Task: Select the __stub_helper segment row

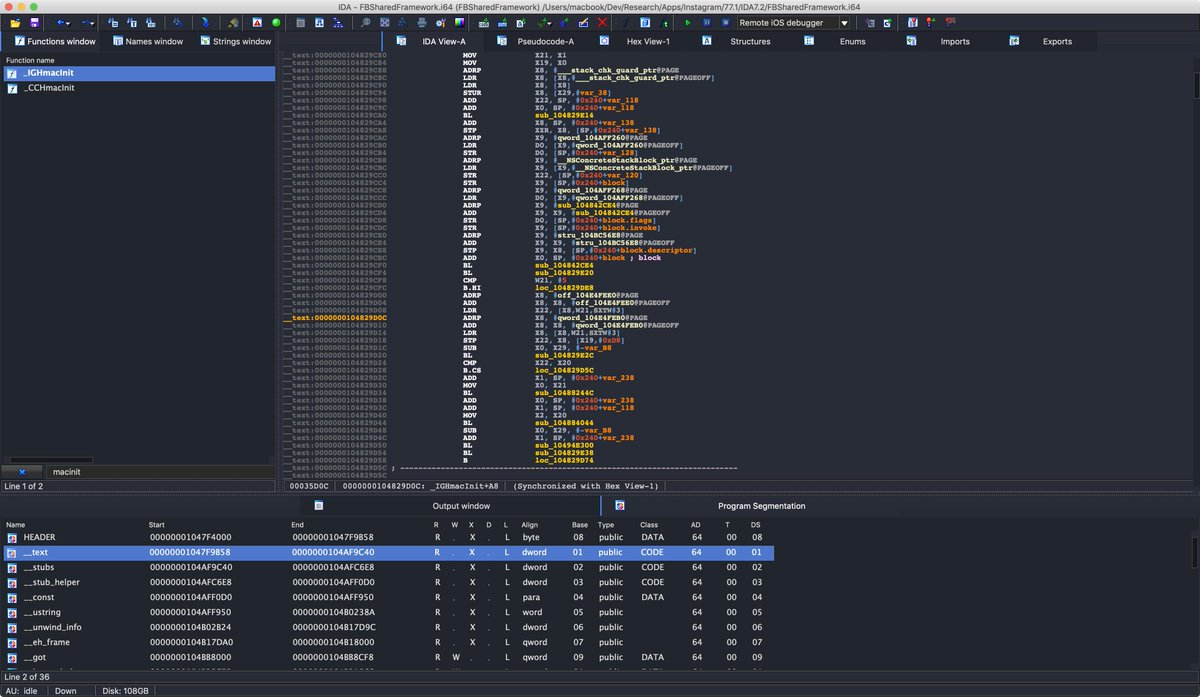Action: pos(388,582)
